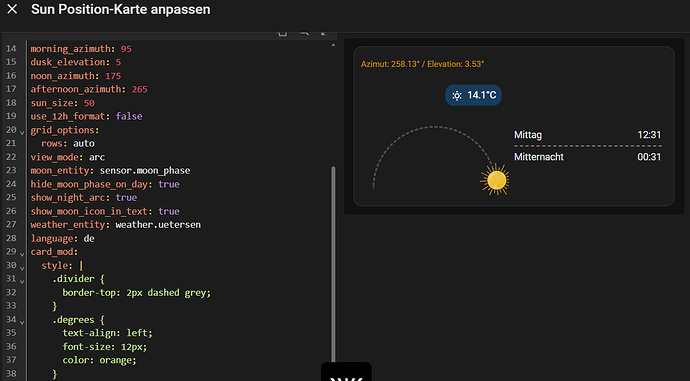This screenshot has height=381, width=690.
Task: Close the Sun Position-Karte anpassen dialog
Action: pos(12,9)
